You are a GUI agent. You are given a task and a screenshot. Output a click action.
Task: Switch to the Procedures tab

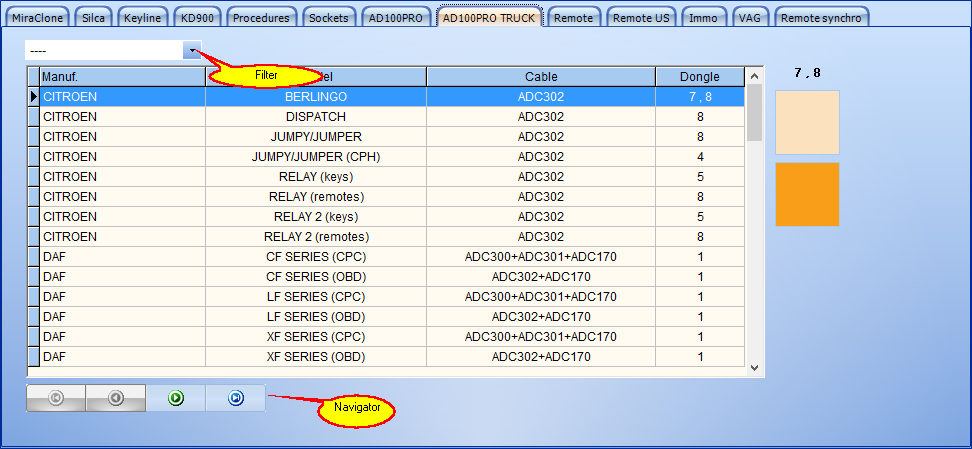click(x=261, y=18)
